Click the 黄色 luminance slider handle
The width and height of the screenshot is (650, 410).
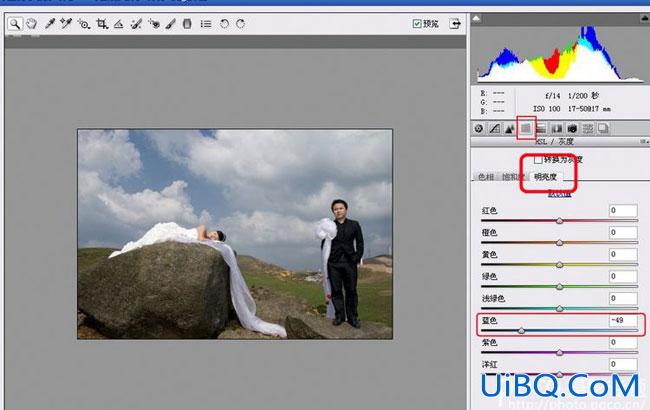pos(560,264)
